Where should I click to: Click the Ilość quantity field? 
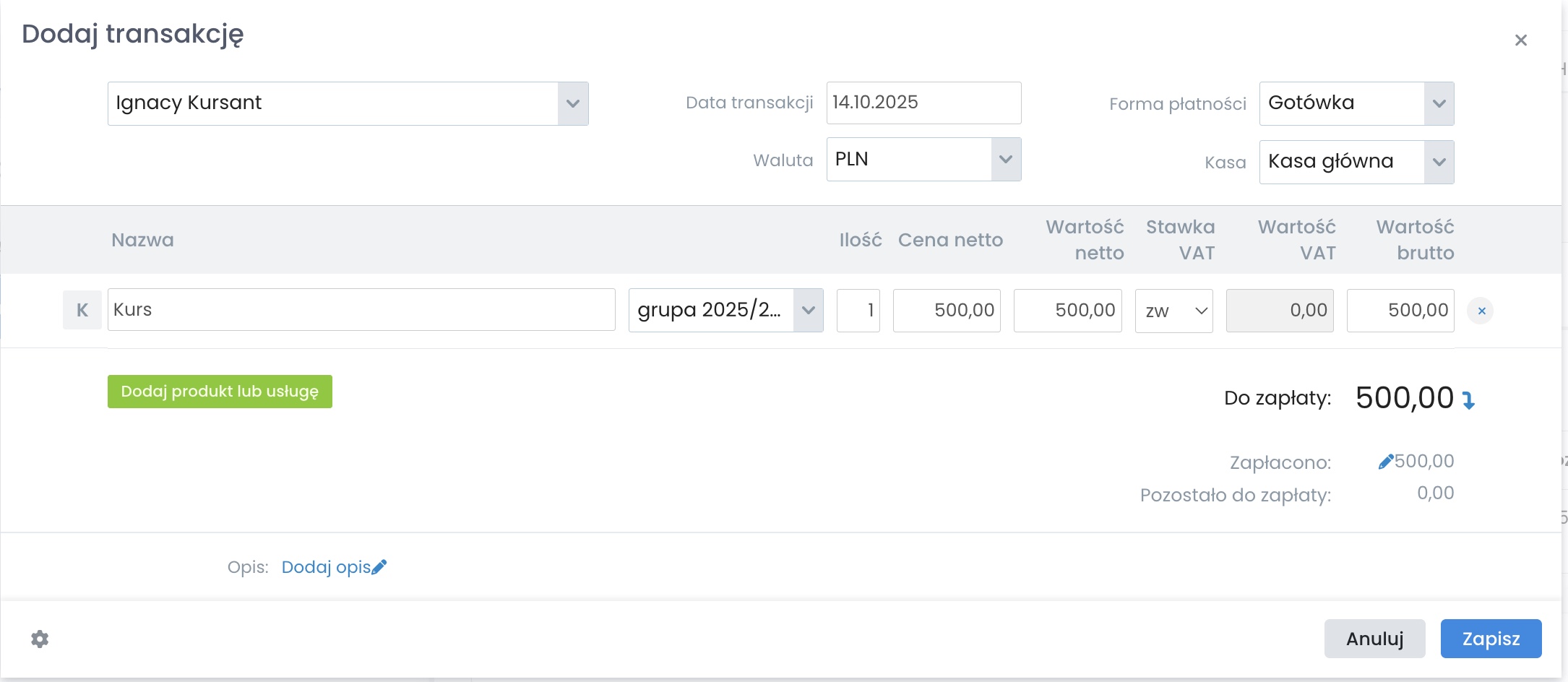click(x=858, y=311)
